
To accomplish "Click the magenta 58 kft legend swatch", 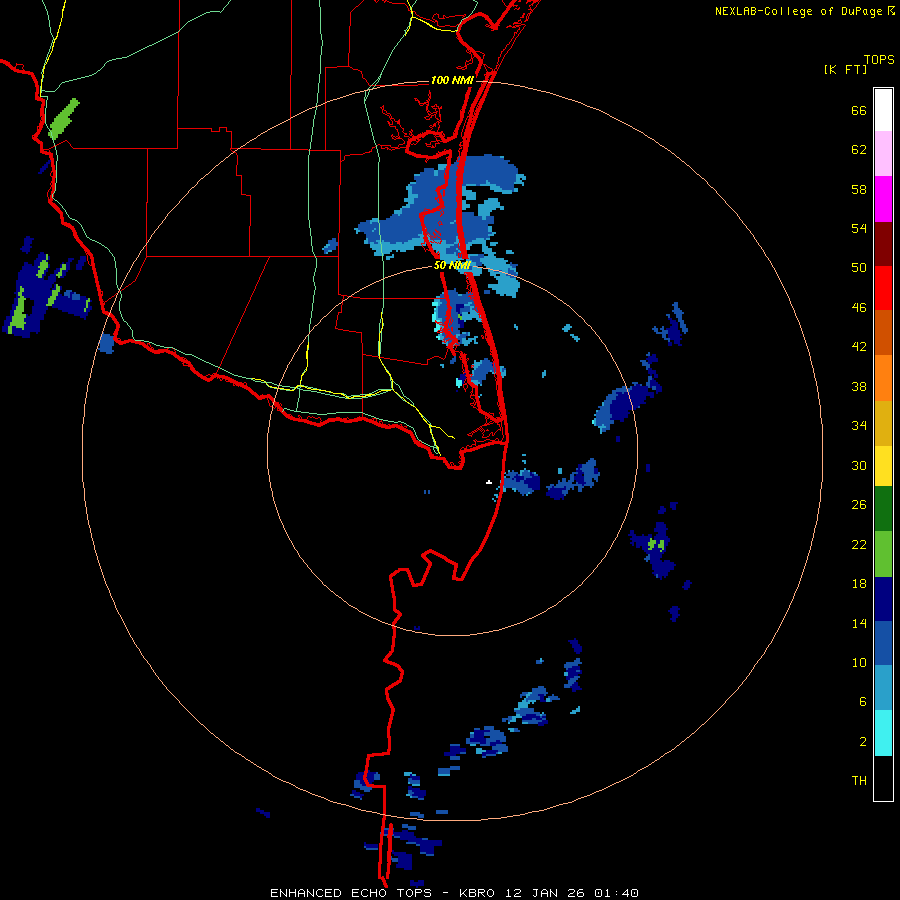I will pyautogui.click(x=883, y=199).
